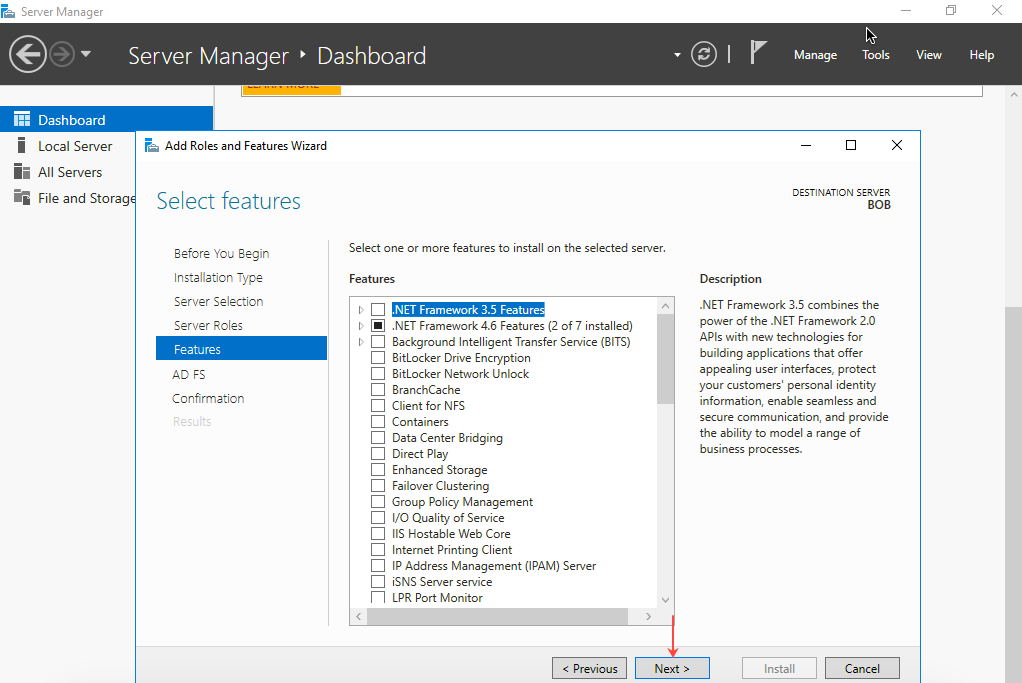Viewport: 1022px width, 683px height.
Task: Open the Tools menu
Action: coord(875,55)
